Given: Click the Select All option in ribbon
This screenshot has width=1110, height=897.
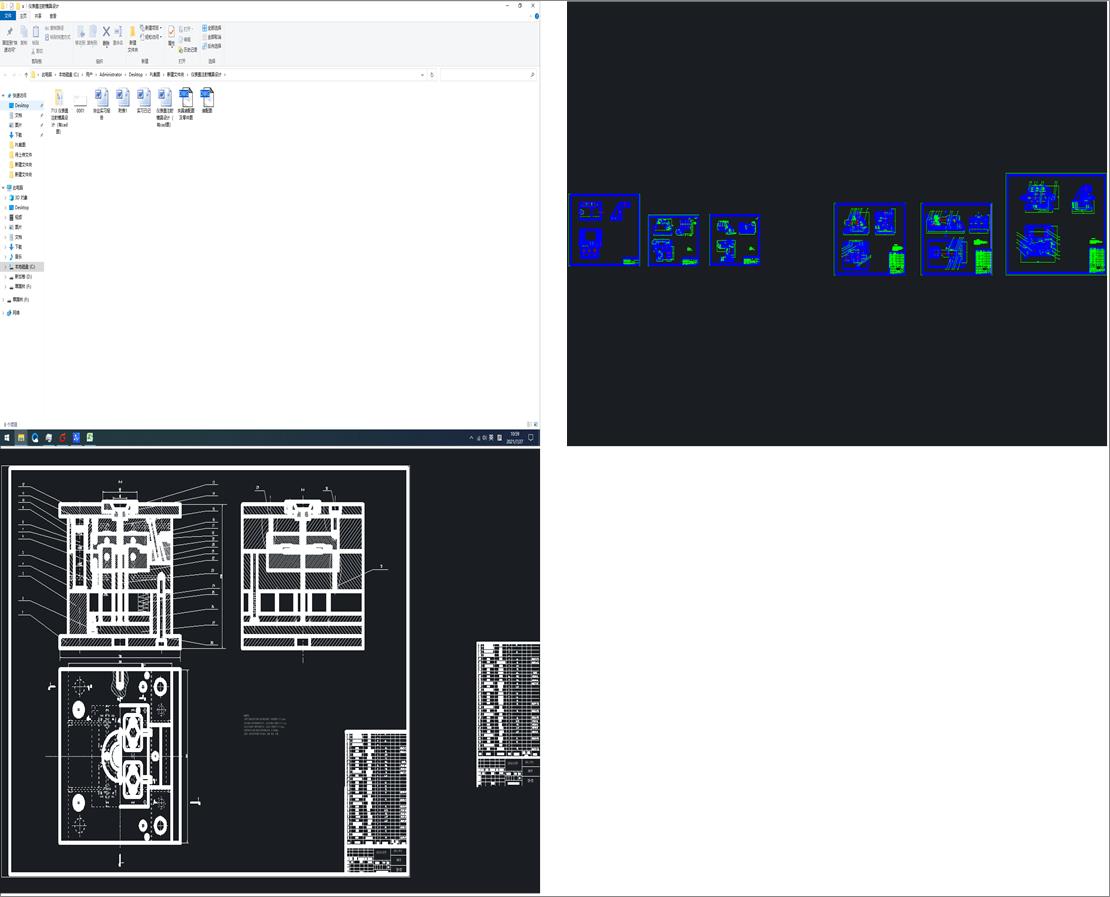Looking at the screenshot, I should click(212, 28).
